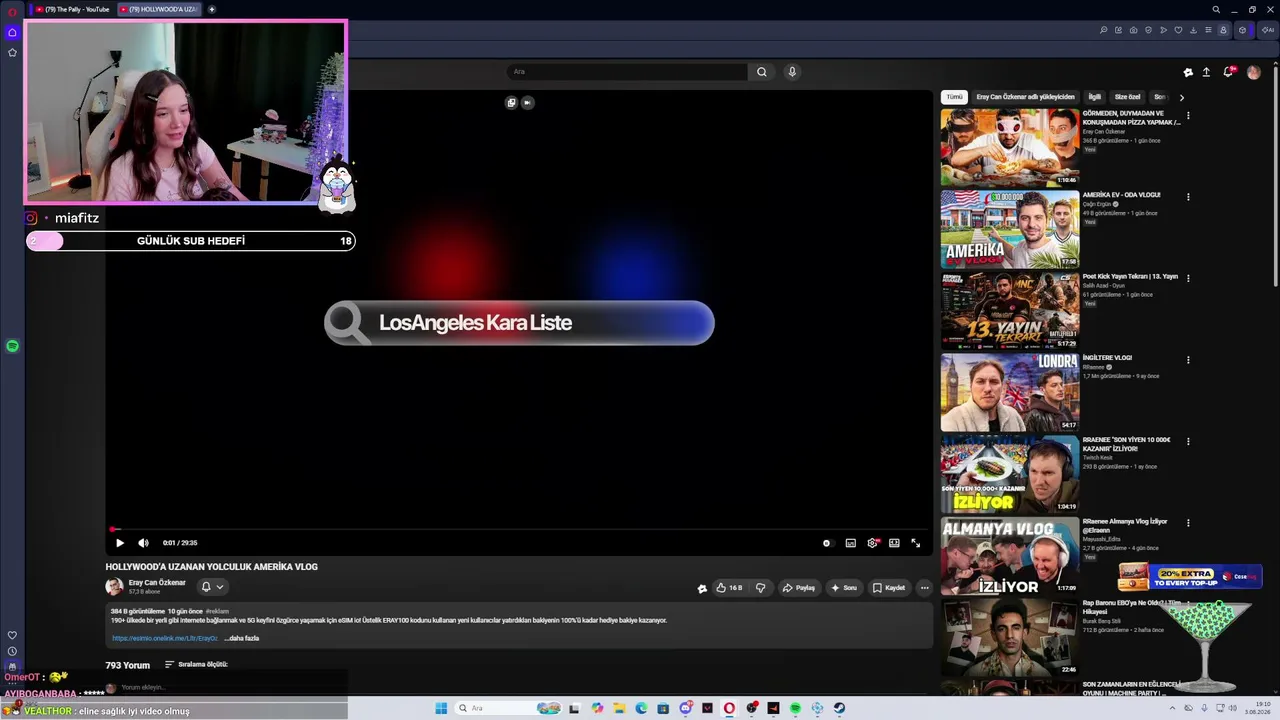Open Windows Start menu

tap(441, 708)
